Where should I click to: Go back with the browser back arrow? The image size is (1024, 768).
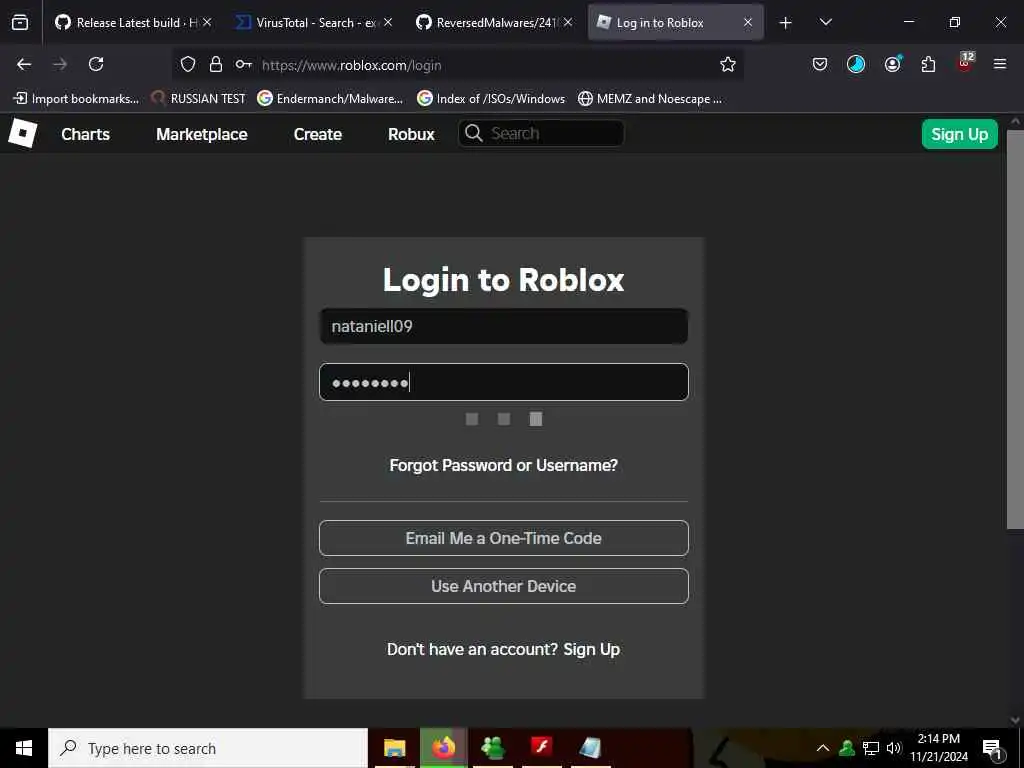(x=24, y=64)
